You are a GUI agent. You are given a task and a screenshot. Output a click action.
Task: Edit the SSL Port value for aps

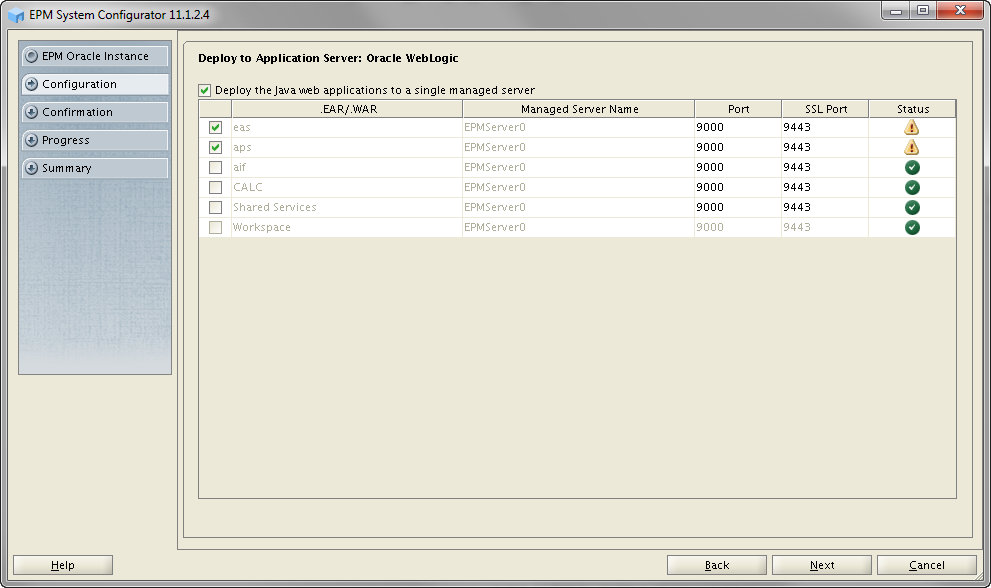click(x=825, y=147)
